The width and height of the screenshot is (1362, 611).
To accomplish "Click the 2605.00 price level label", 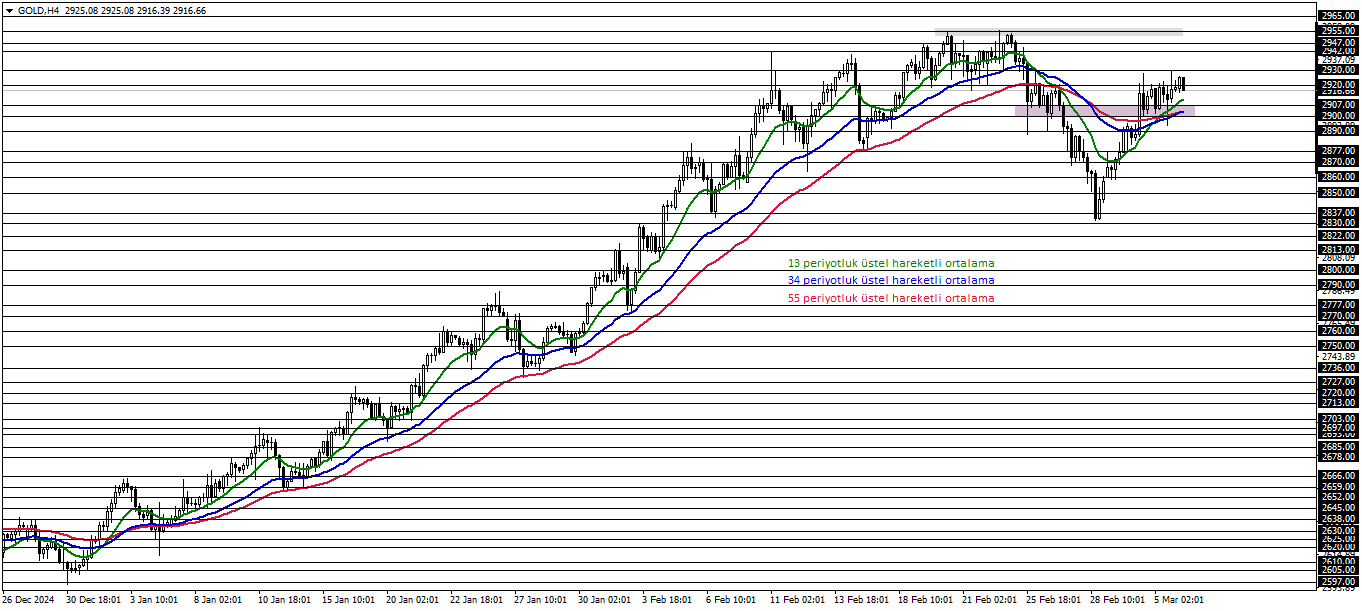I will [x=1338, y=570].
